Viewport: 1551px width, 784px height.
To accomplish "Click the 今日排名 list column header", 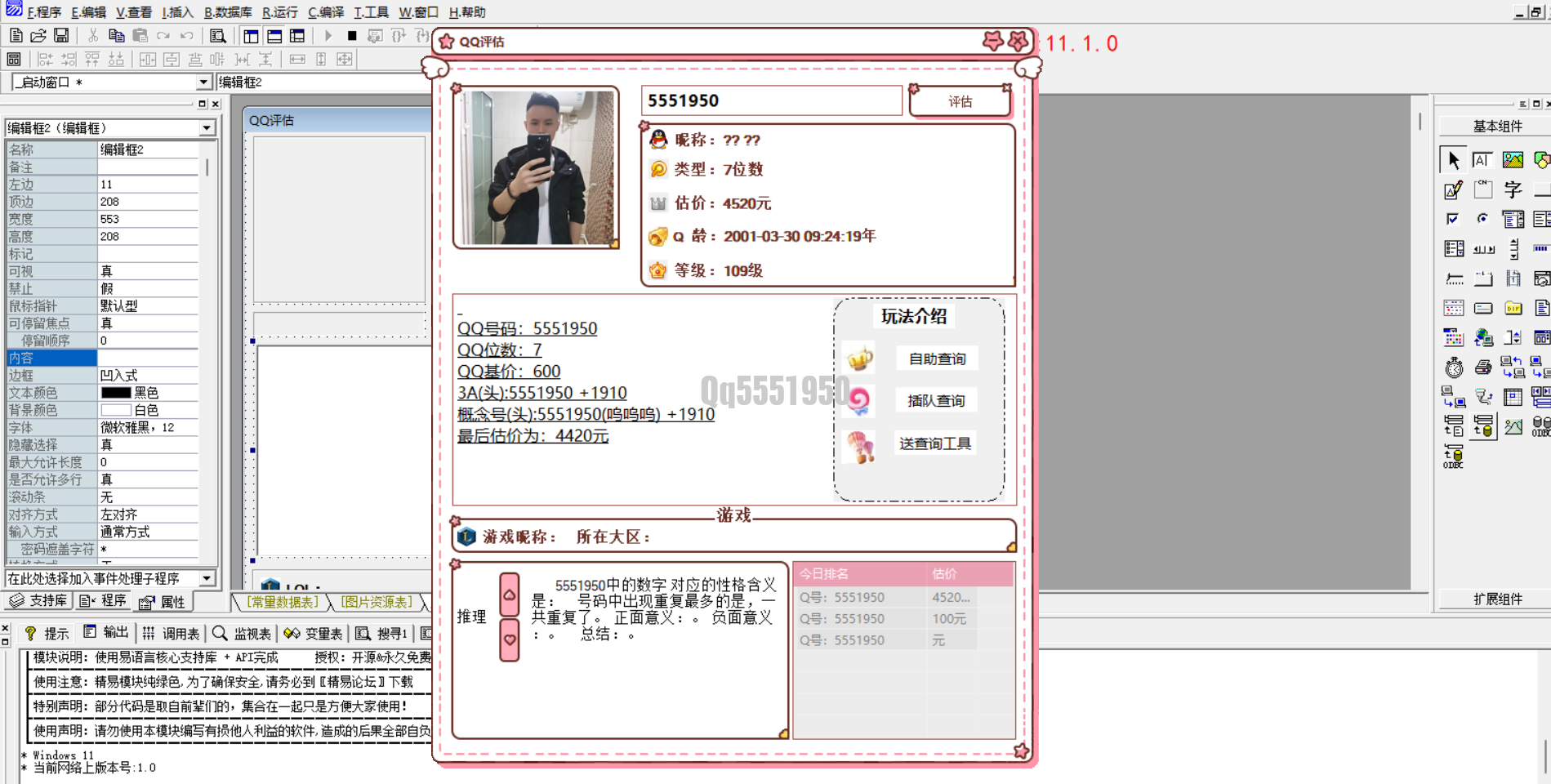I will coord(860,574).
